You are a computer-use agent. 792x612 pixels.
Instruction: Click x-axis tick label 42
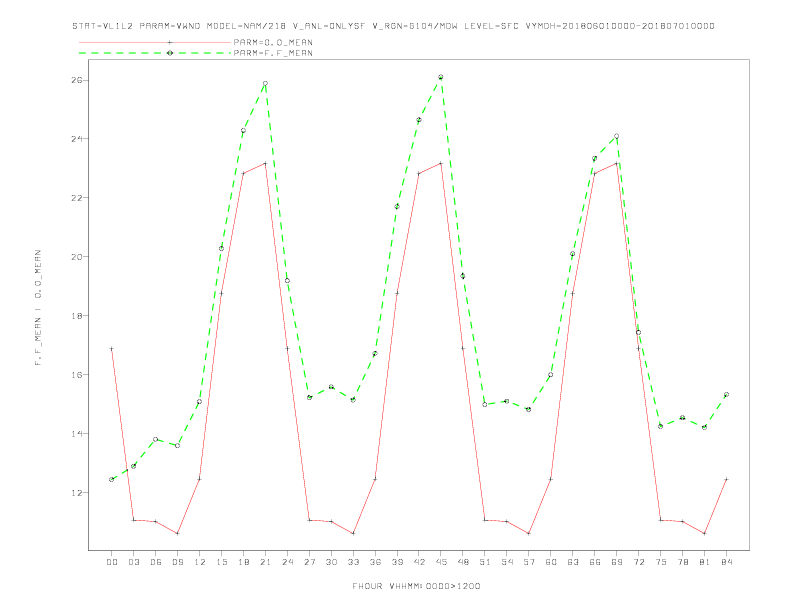pyautogui.click(x=419, y=562)
